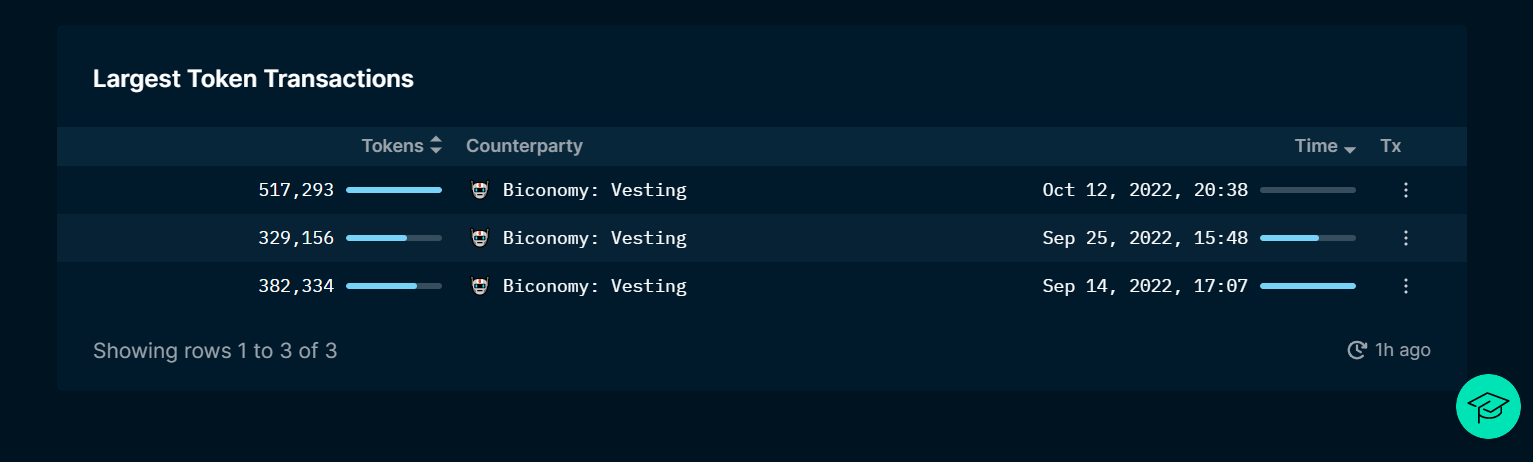Screen dimensions: 1533x462
Task: Click the Tokens column header
Action: 393,146
